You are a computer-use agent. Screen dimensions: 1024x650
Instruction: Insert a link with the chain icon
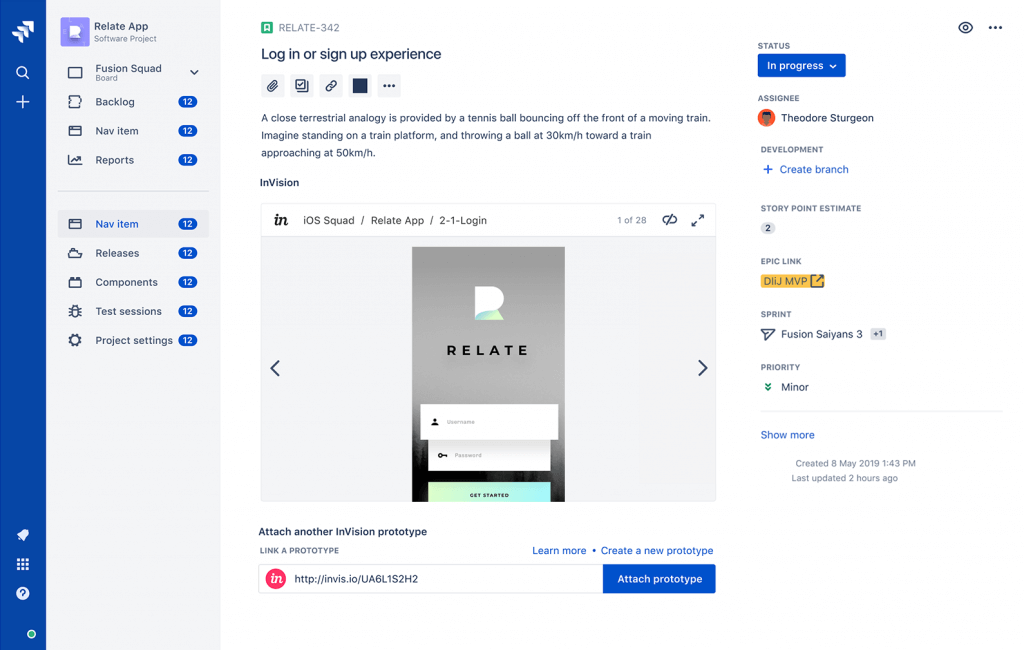[x=330, y=86]
